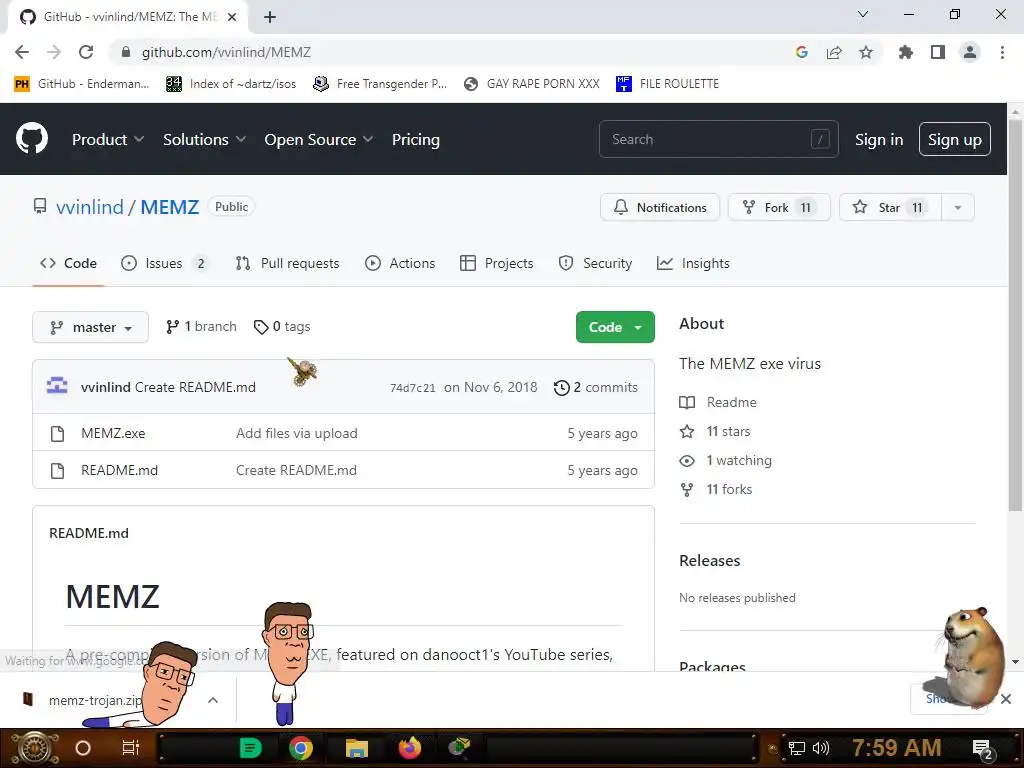
Task: Open the MEMZ repository name link
Action: pos(170,207)
